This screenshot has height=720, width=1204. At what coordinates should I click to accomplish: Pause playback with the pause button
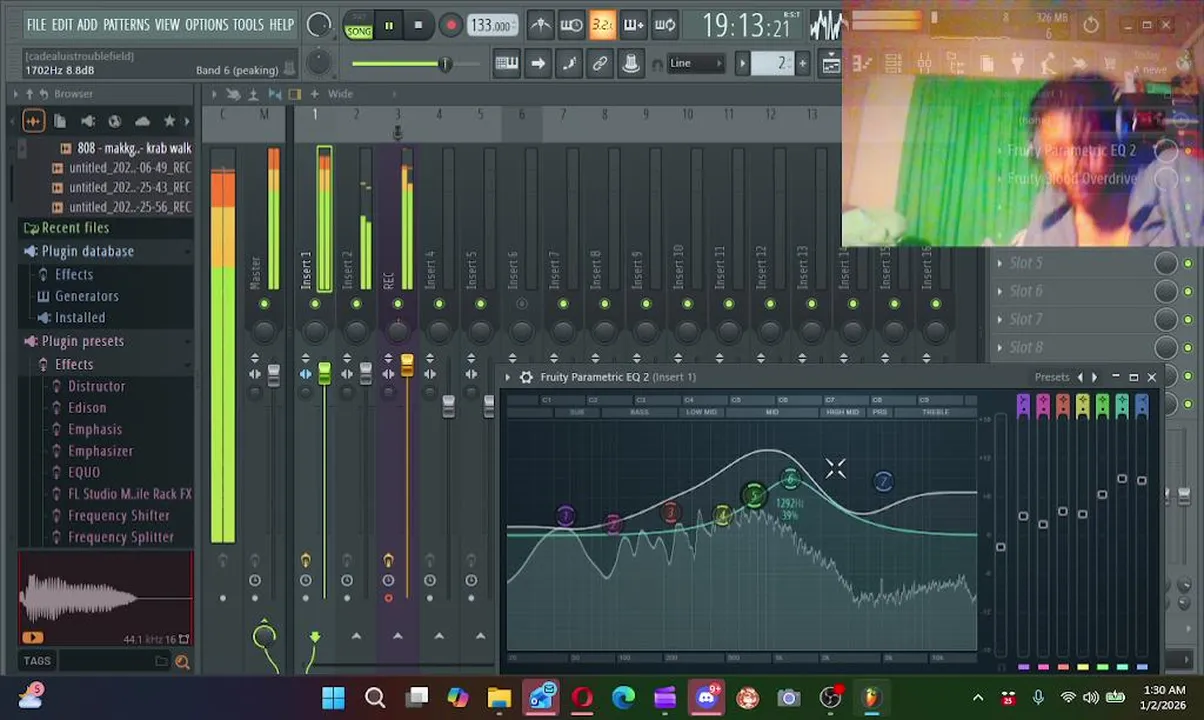(389, 25)
